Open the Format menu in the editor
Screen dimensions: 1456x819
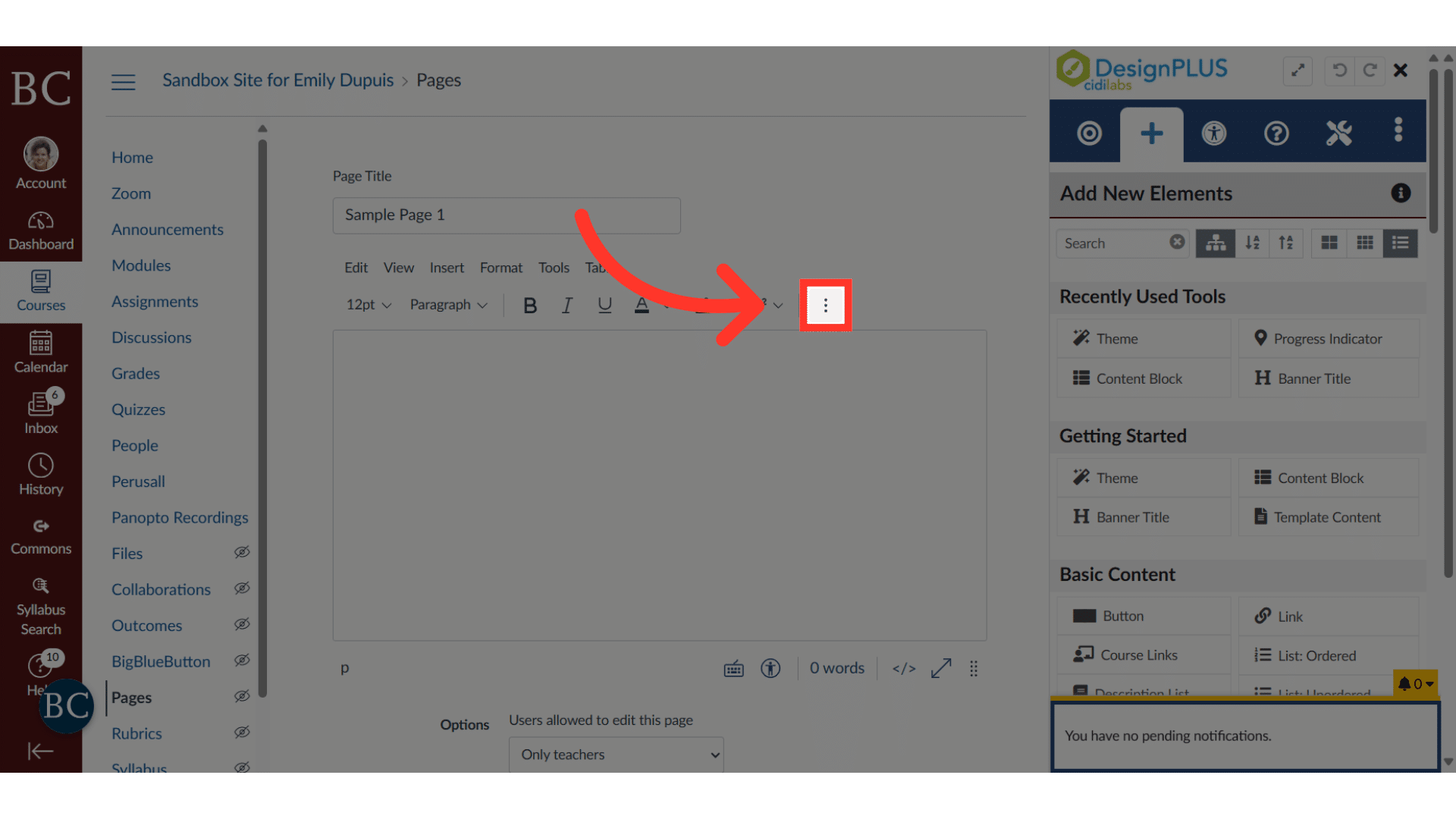click(500, 267)
